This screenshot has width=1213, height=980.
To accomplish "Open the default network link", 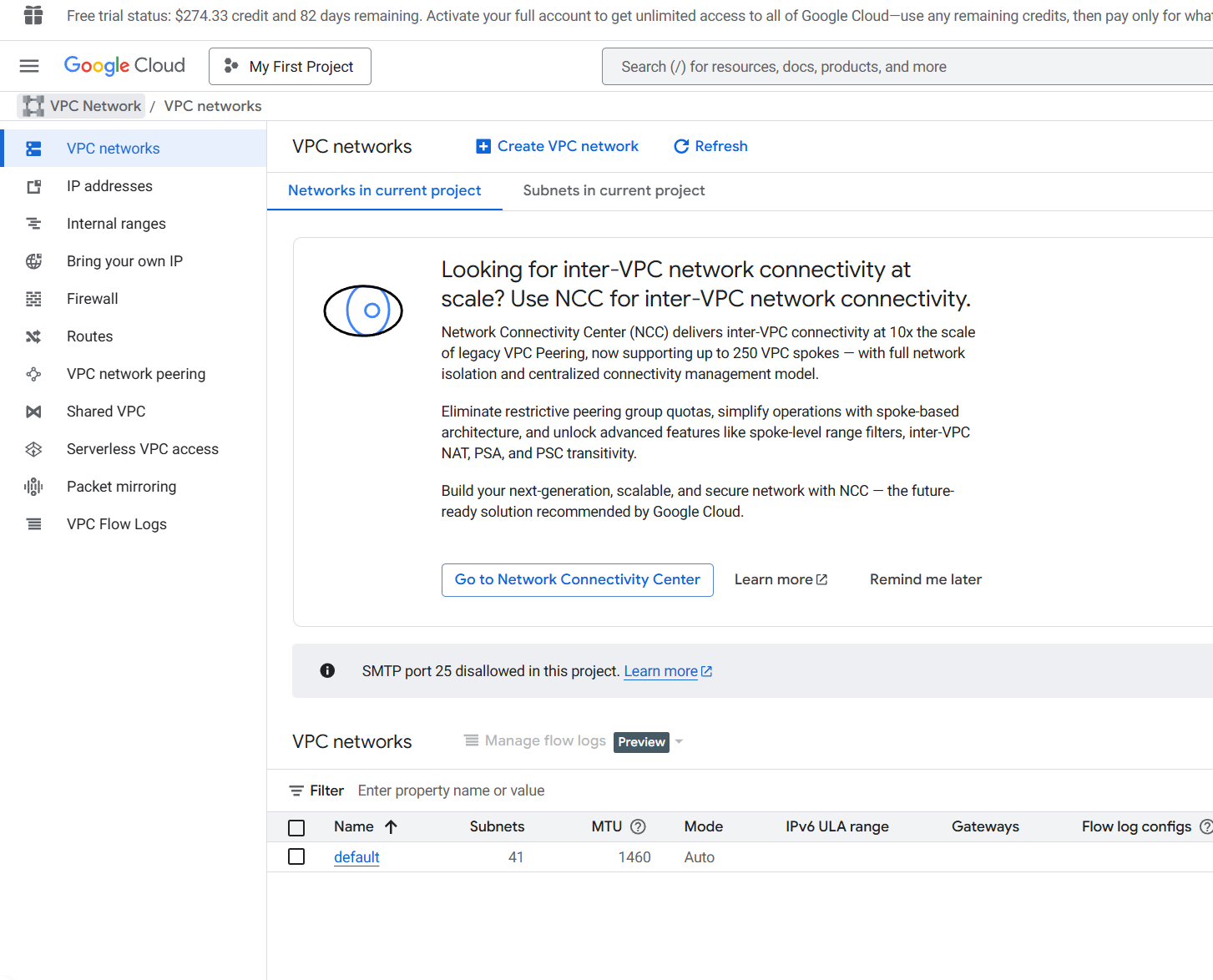I will pyautogui.click(x=356, y=857).
